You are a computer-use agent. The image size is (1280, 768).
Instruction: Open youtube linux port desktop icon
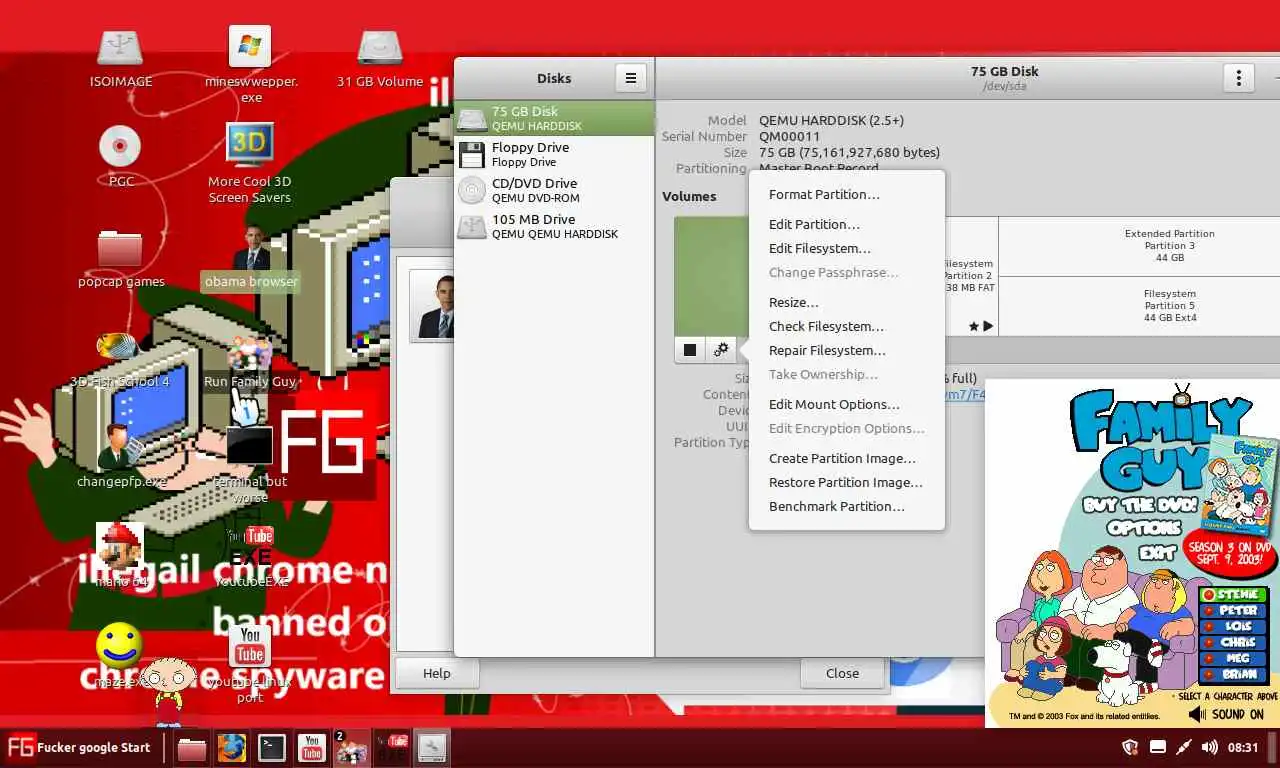pyautogui.click(x=250, y=663)
